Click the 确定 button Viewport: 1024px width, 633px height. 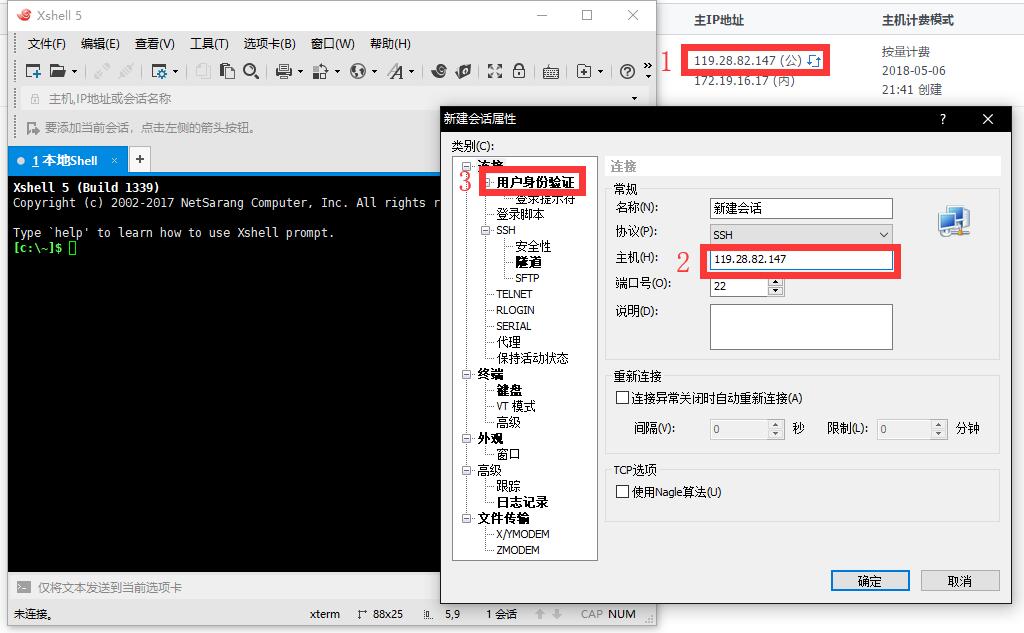coord(869,581)
